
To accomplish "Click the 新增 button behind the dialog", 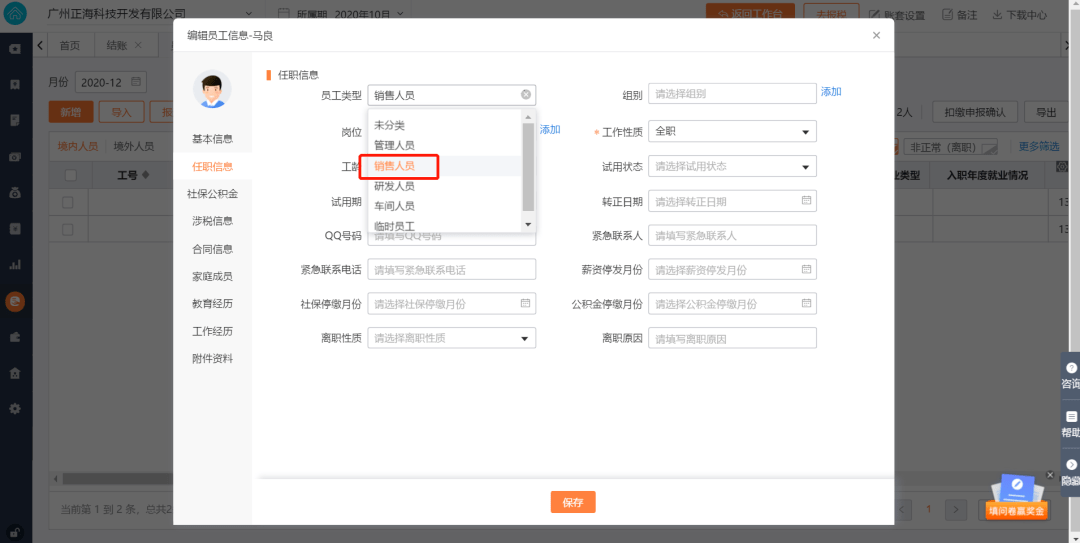I will [70, 112].
